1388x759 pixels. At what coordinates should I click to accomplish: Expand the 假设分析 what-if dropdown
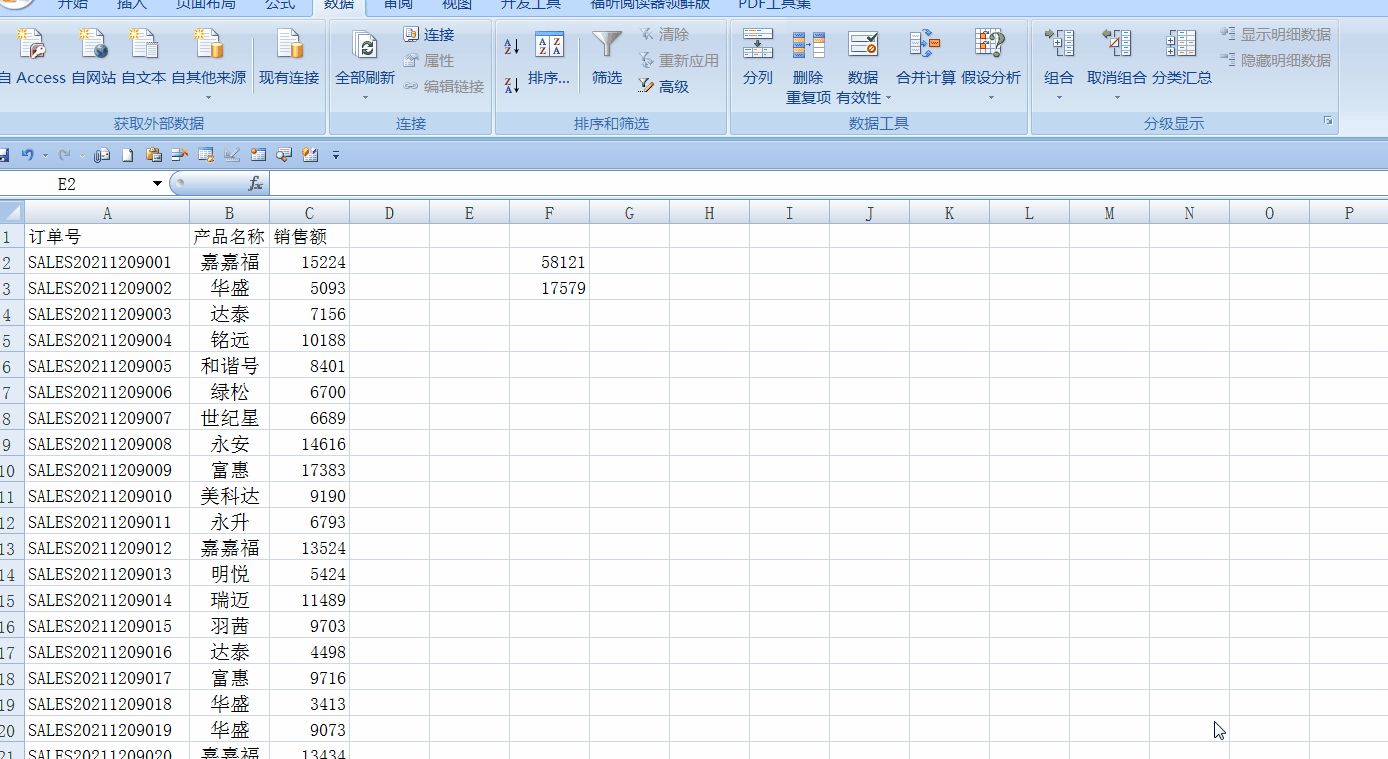coord(991,97)
